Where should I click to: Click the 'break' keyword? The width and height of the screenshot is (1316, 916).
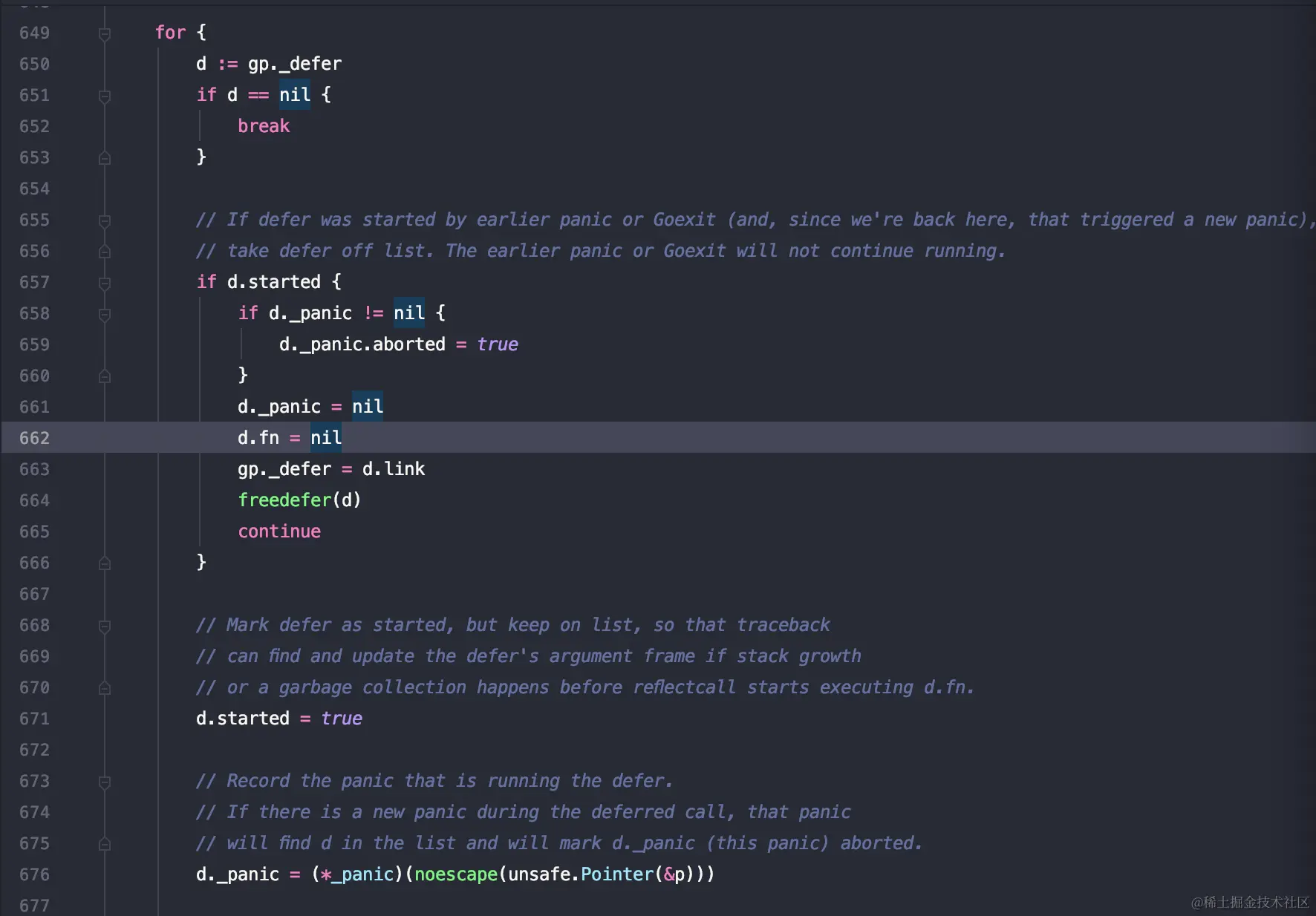click(x=264, y=126)
